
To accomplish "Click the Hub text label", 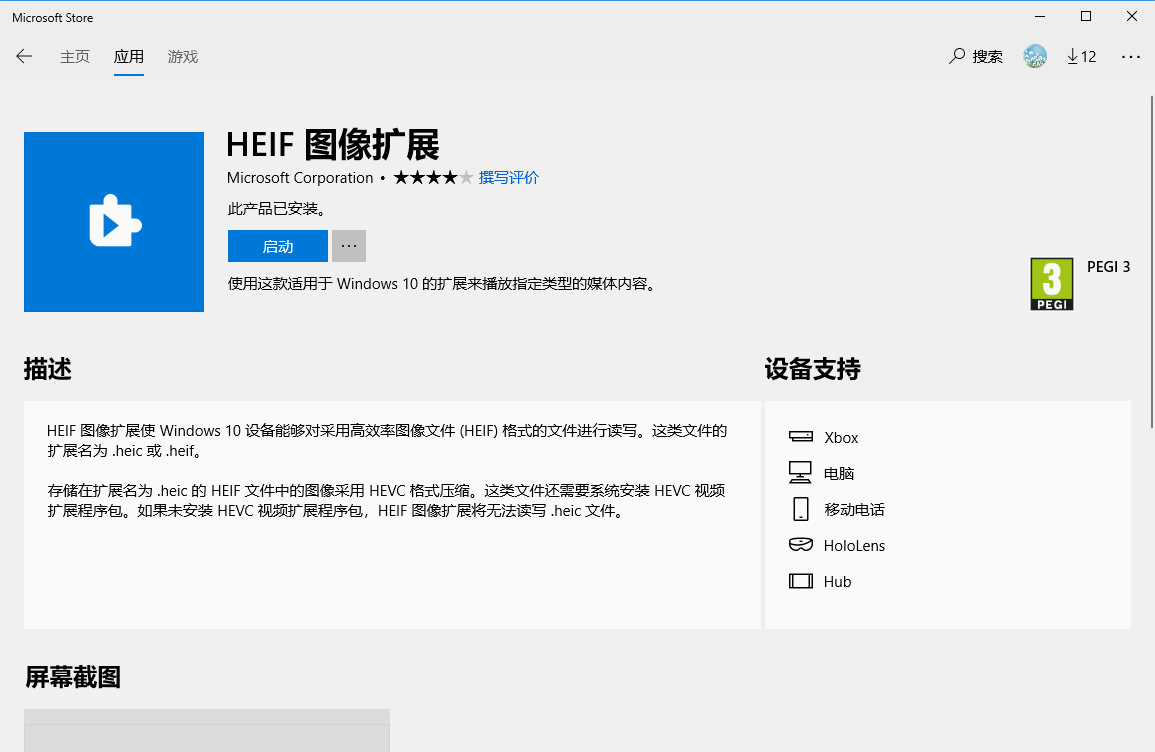I will pyautogui.click(x=838, y=582).
